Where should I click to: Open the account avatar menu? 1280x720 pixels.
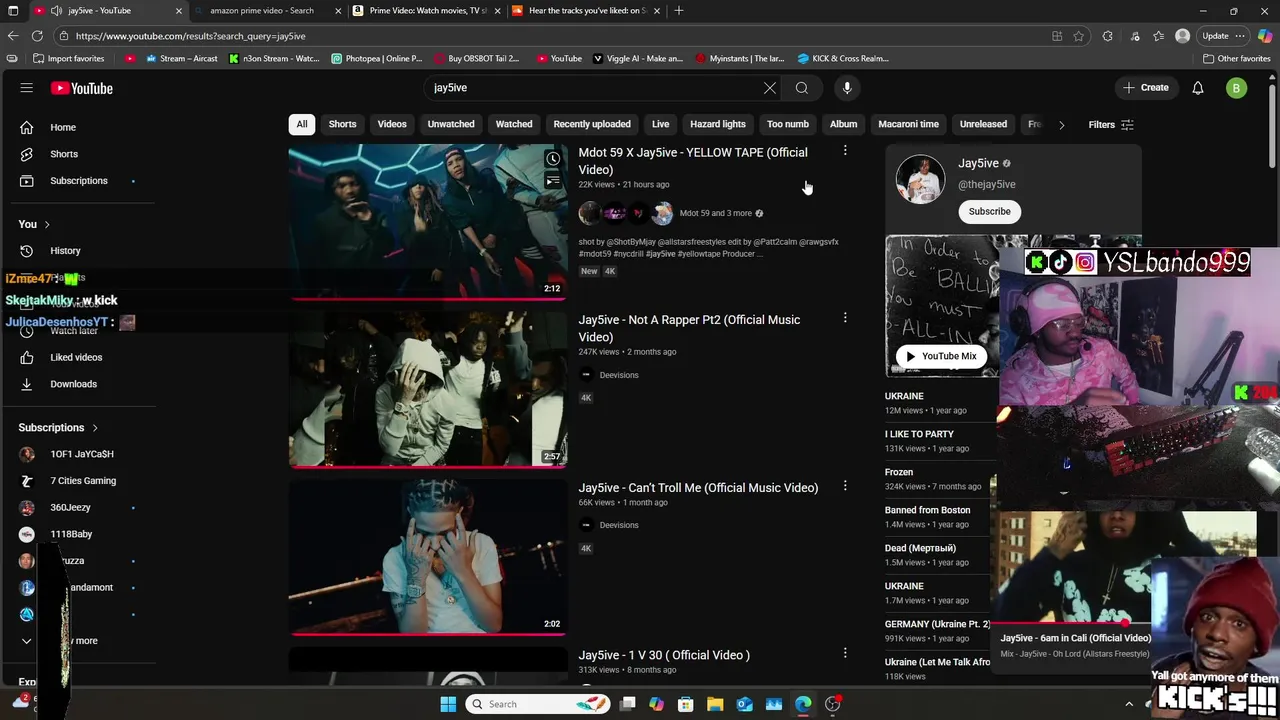click(x=1237, y=88)
